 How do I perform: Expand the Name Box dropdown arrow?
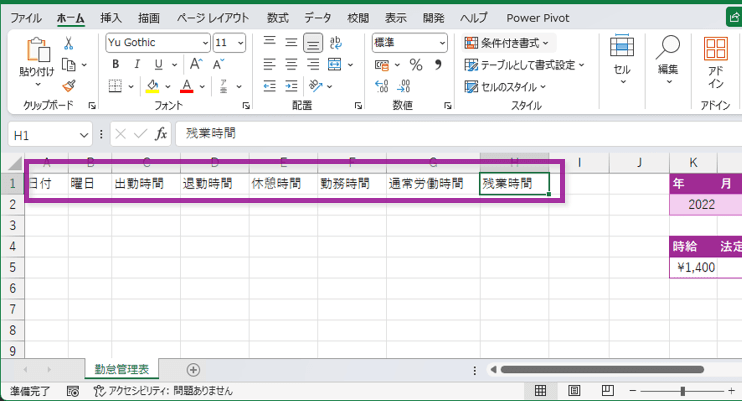(x=83, y=136)
